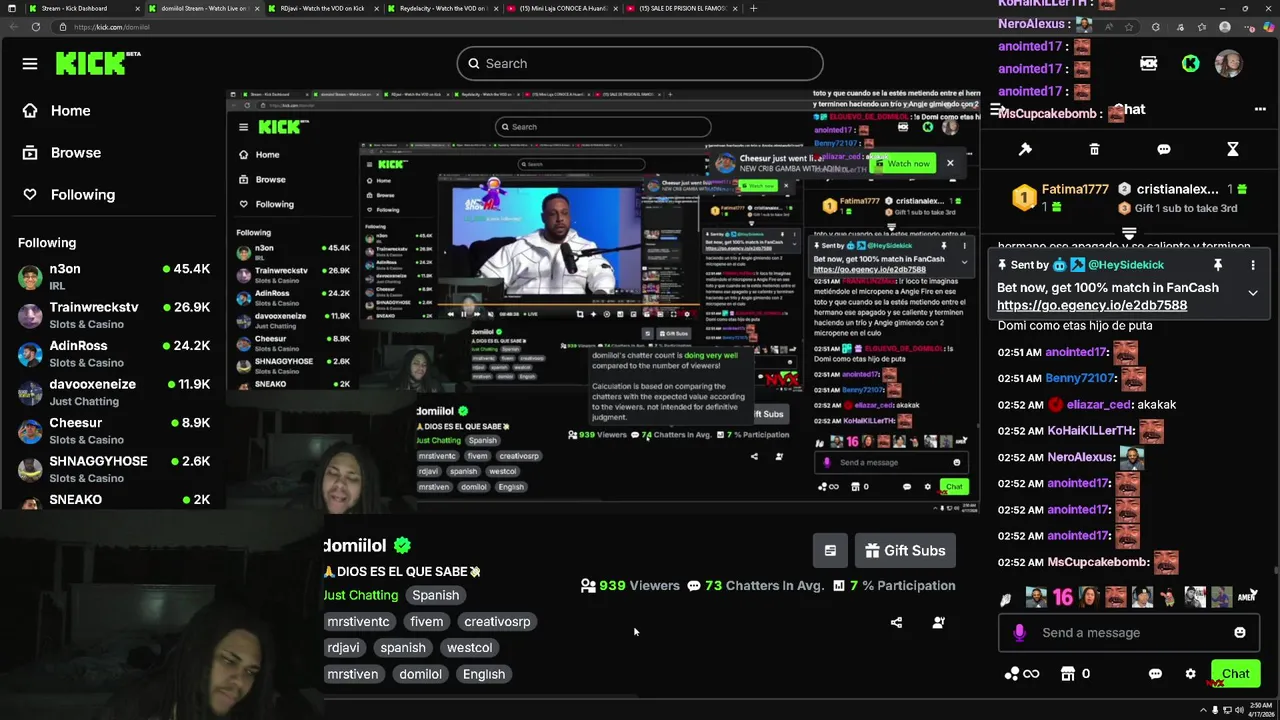The height and width of the screenshot is (720, 1280).
Task: Collapse the chat panel with arrow icon
Action: (x=996, y=110)
